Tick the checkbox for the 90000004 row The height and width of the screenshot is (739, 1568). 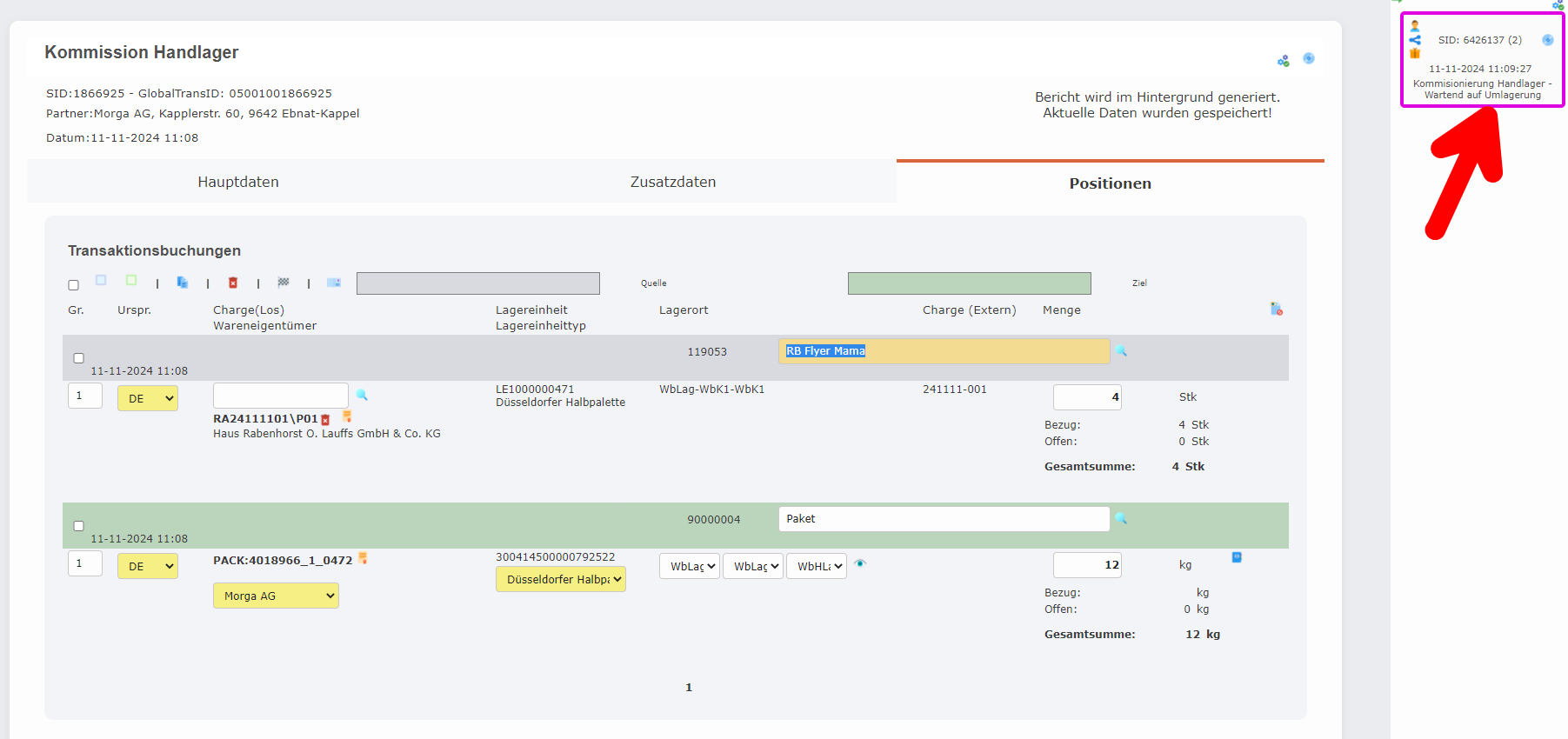pyautogui.click(x=79, y=526)
